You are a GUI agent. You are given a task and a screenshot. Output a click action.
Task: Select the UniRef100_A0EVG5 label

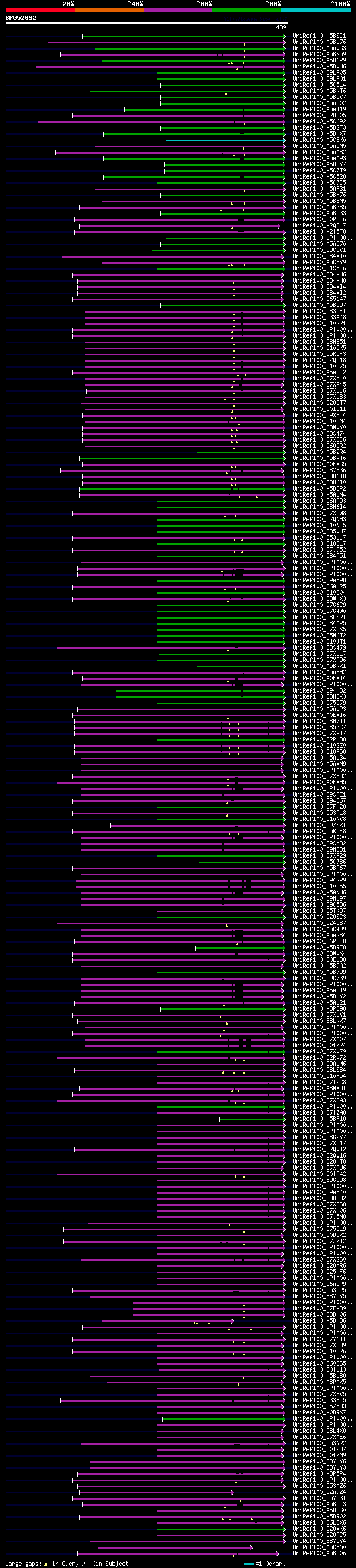point(319,464)
